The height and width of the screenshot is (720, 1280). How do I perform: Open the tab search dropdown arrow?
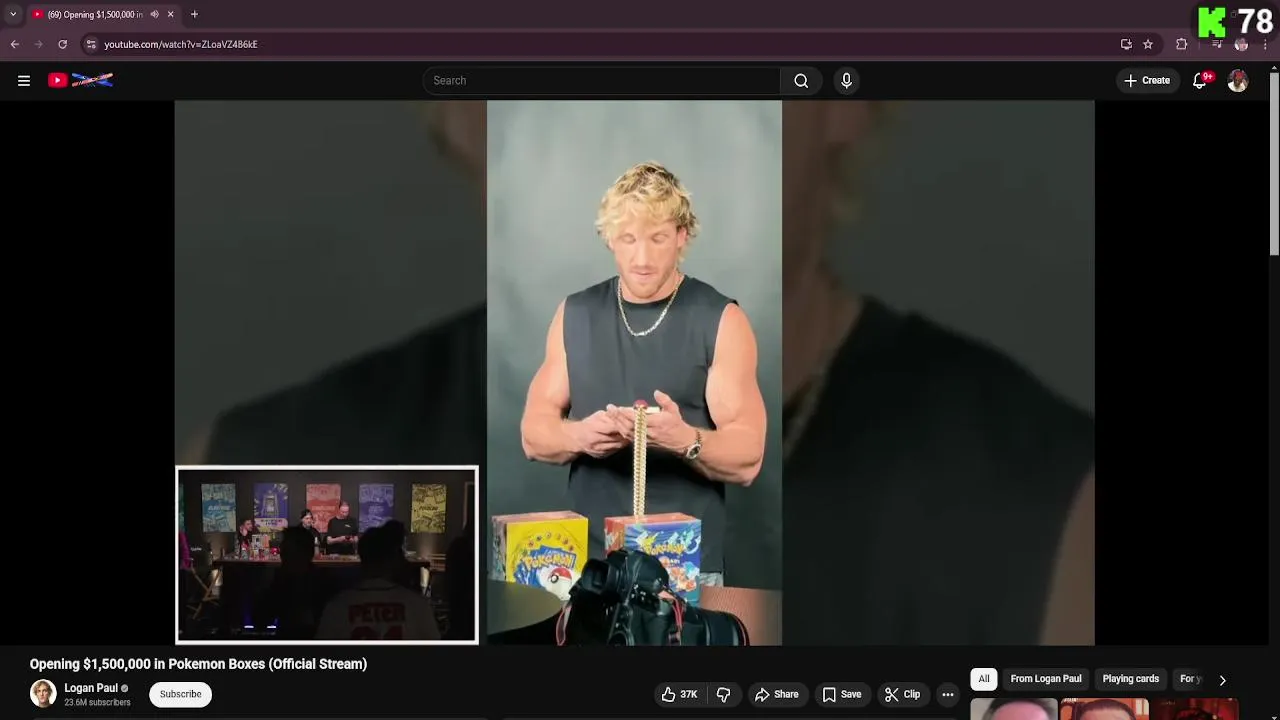[12, 14]
